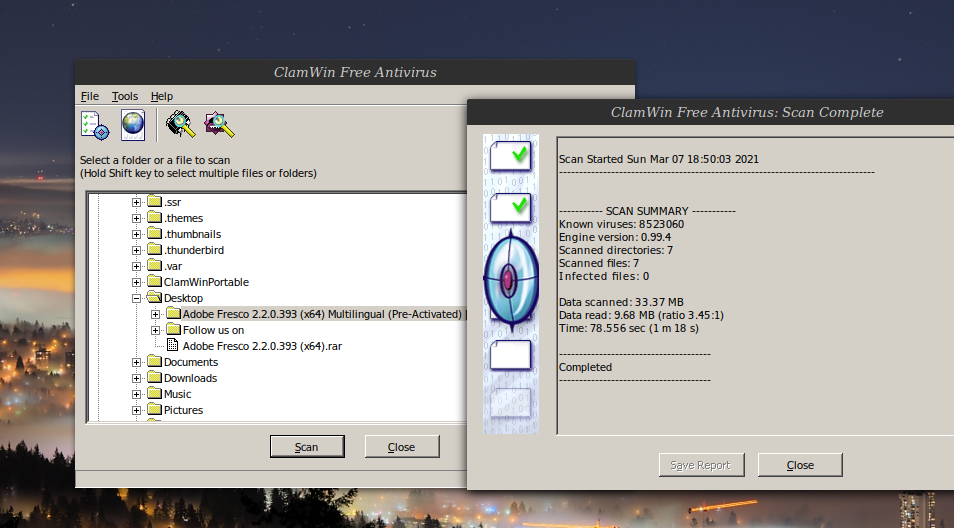Open the File menu
This screenshot has height=528, width=954.
(x=89, y=96)
